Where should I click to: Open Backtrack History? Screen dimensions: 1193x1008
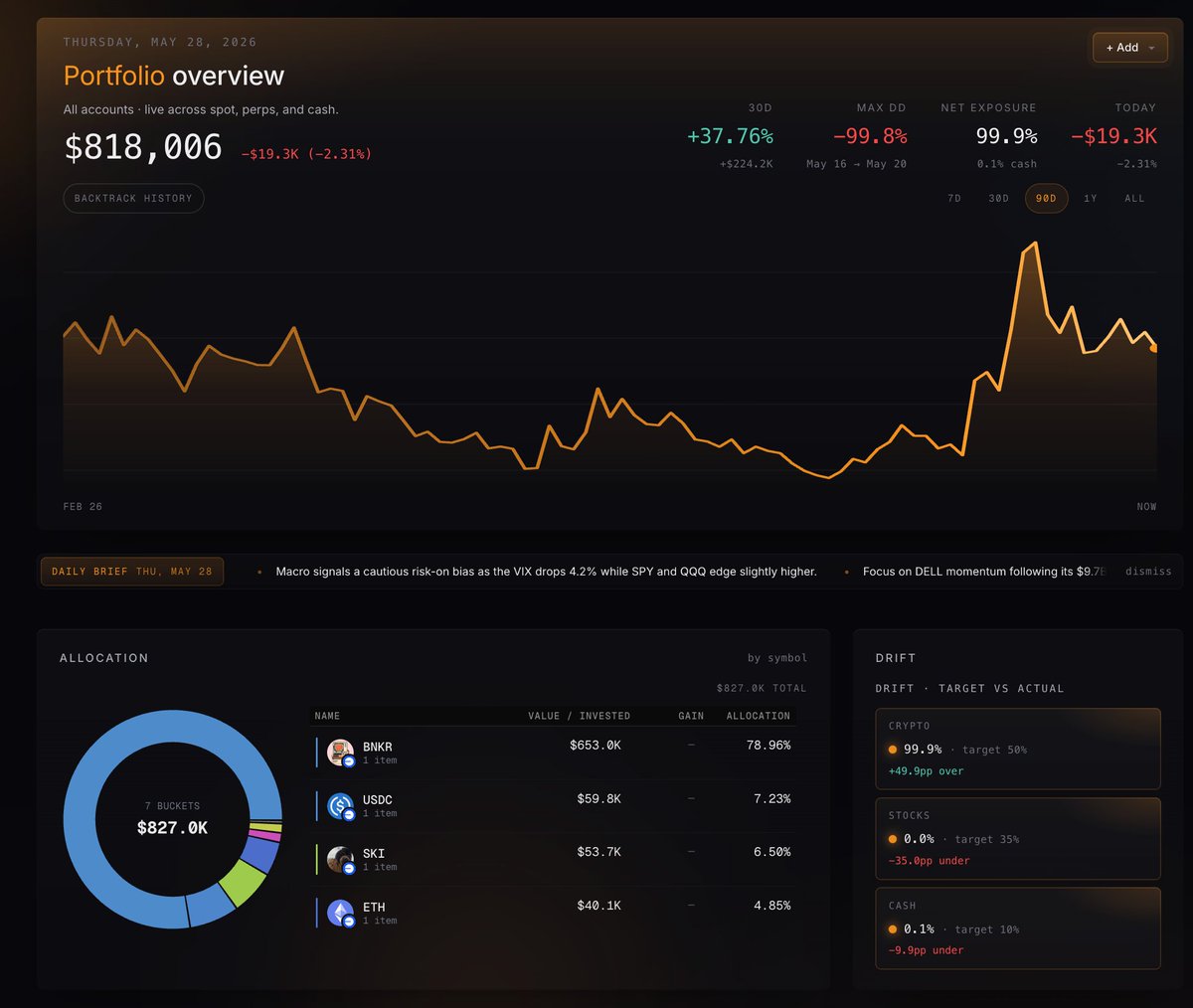tap(133, 199)
